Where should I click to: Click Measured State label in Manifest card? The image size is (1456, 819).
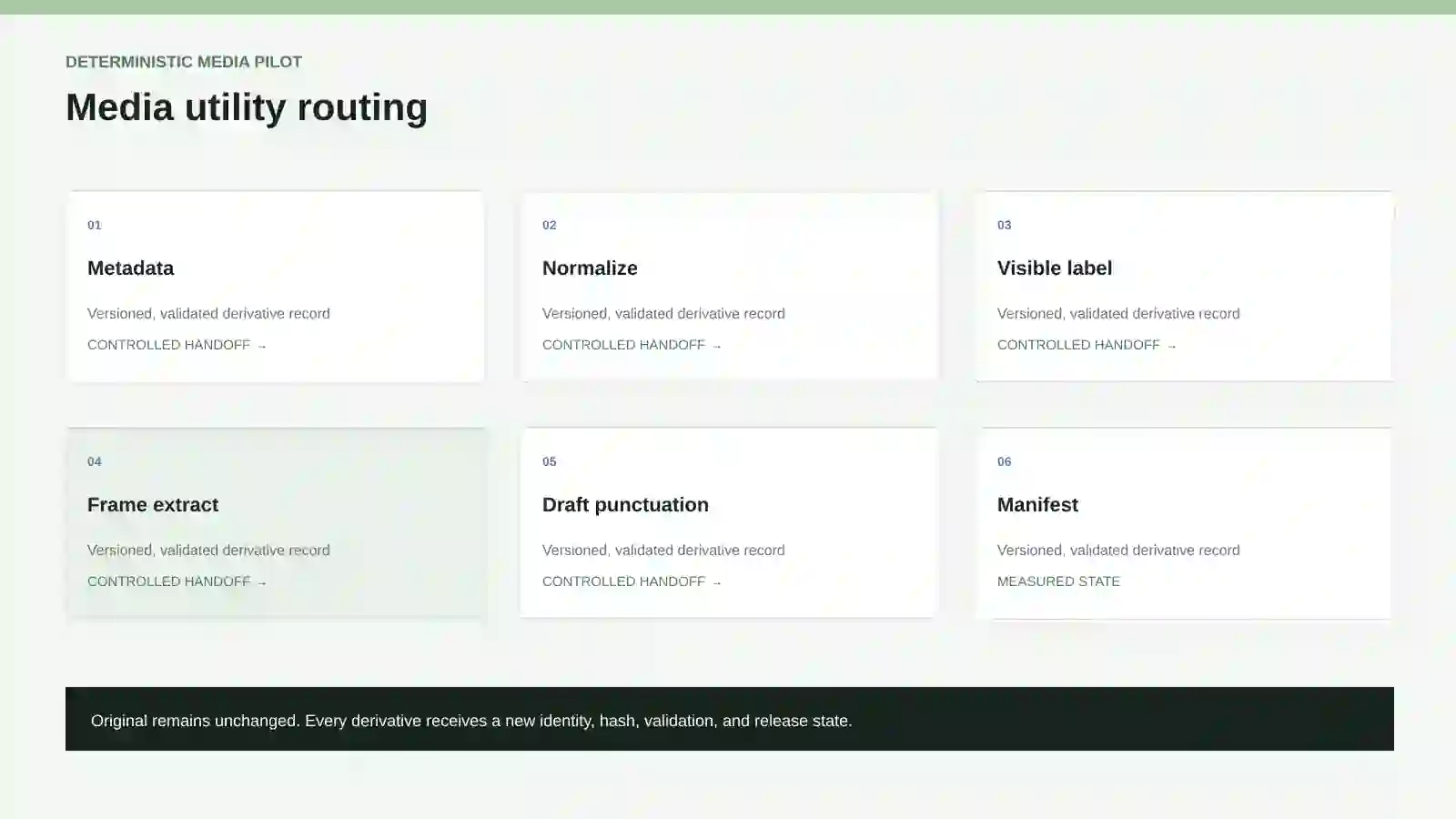(1058, 581)
